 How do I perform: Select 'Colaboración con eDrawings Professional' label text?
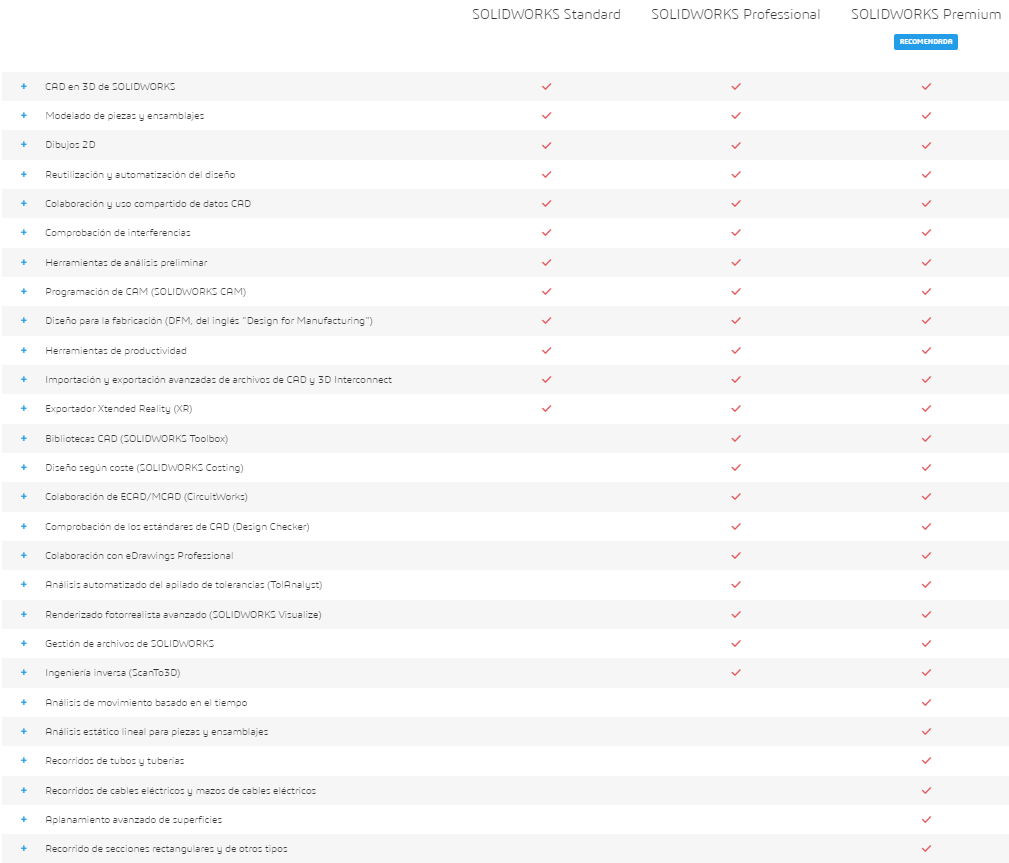coord(139,555)
